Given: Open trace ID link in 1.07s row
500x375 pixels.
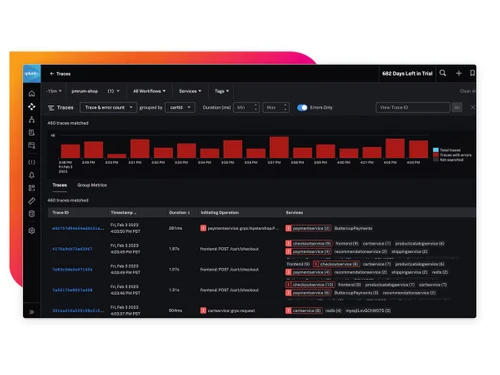Looking at the screenshot, I should (x=72, y=269).
